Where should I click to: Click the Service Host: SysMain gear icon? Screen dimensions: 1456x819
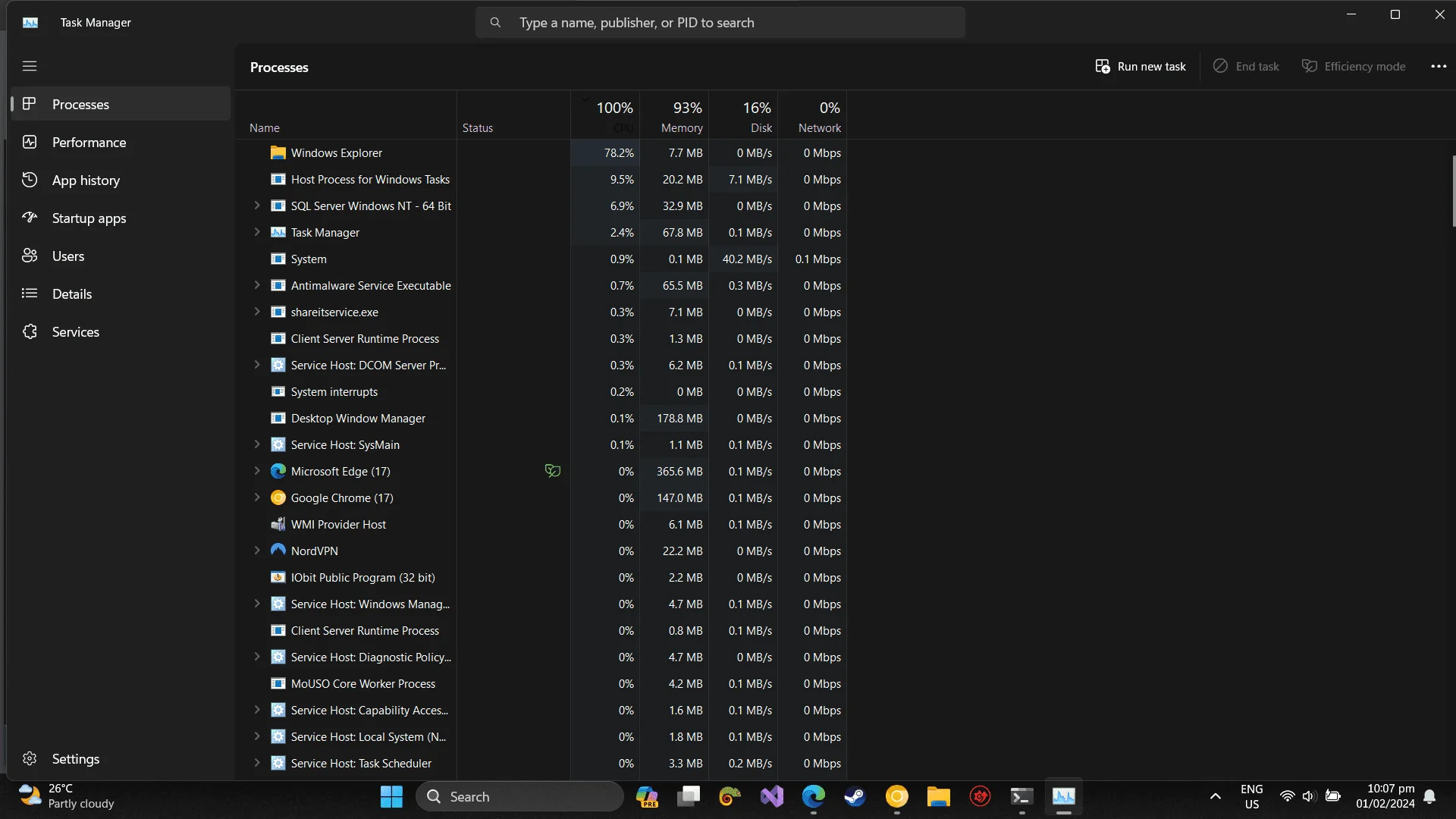[278, 445]
